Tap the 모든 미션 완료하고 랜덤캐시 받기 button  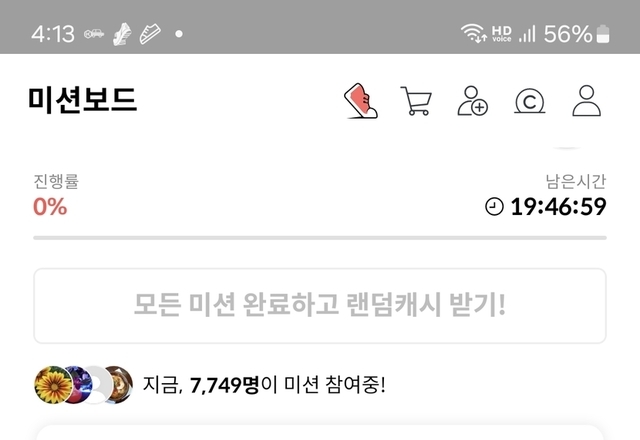[320, 306]
